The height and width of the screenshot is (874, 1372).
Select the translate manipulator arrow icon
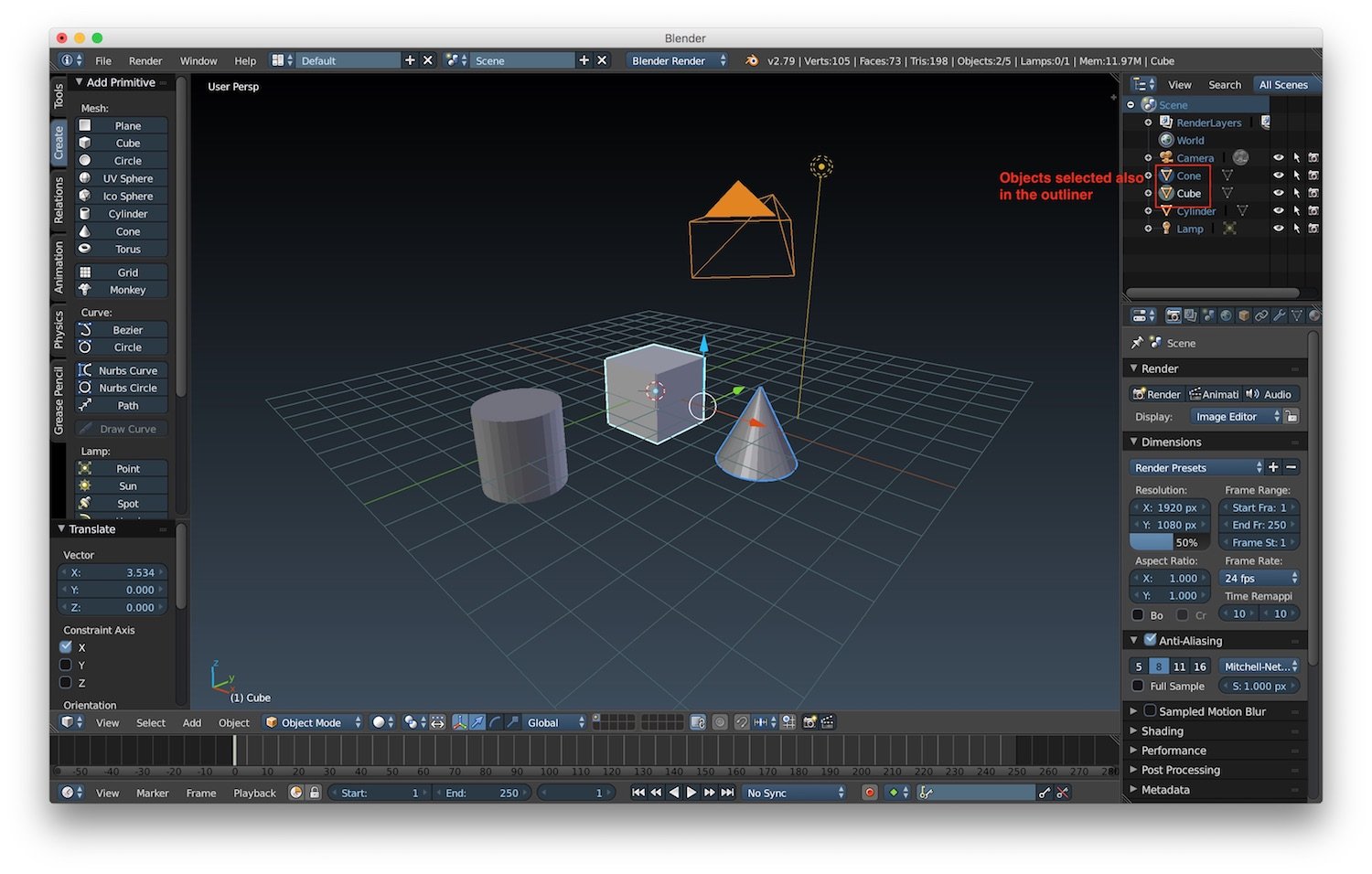point(477,722)
